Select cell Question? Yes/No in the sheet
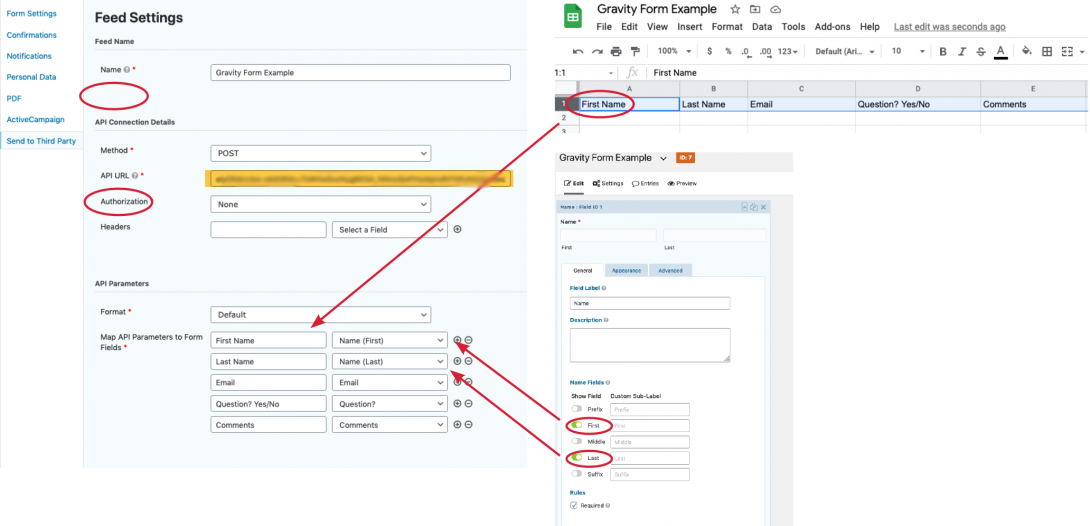This screenshot has width=1090, height=526. [x=918, y=104]
